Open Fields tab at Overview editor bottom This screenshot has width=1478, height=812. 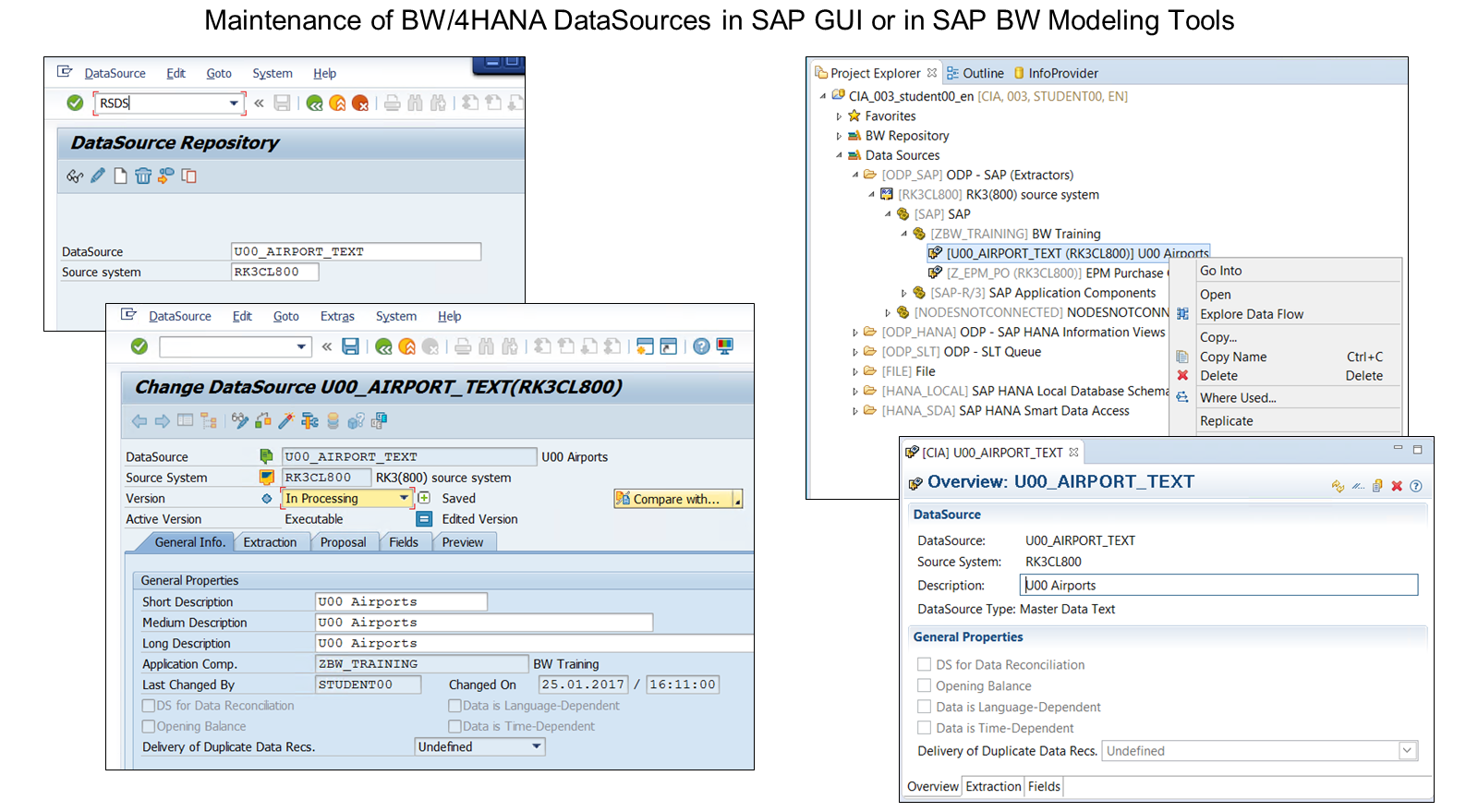[x=1044, y=787]
